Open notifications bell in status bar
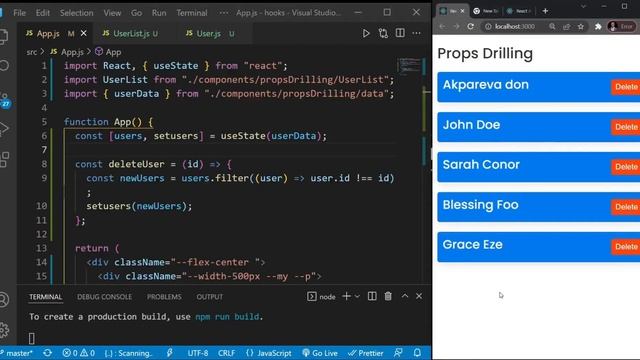The height and width of the screenshot is (360, 640). 417,353
